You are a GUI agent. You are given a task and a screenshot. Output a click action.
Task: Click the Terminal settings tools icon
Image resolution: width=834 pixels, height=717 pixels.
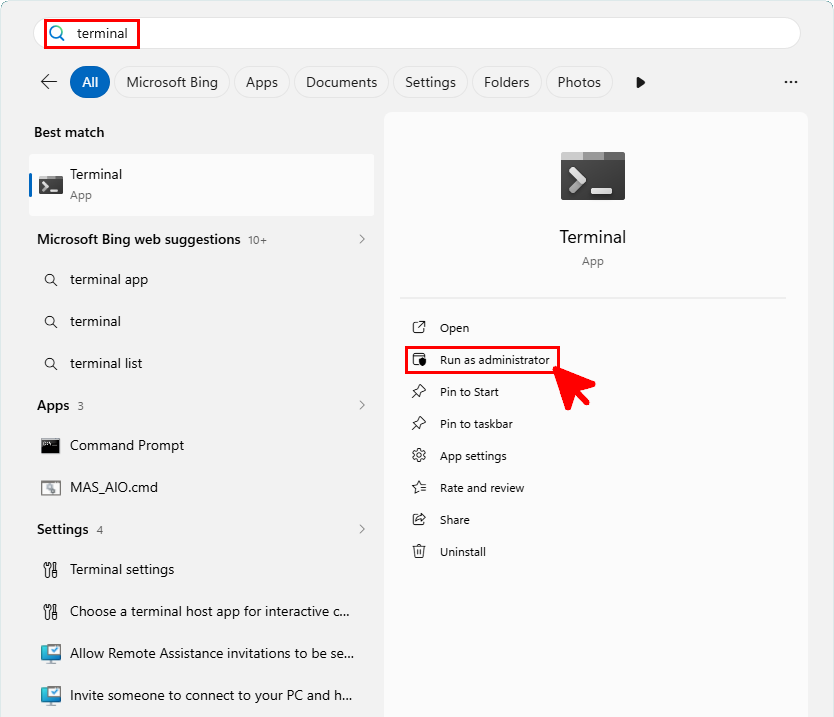coord(51,570)
